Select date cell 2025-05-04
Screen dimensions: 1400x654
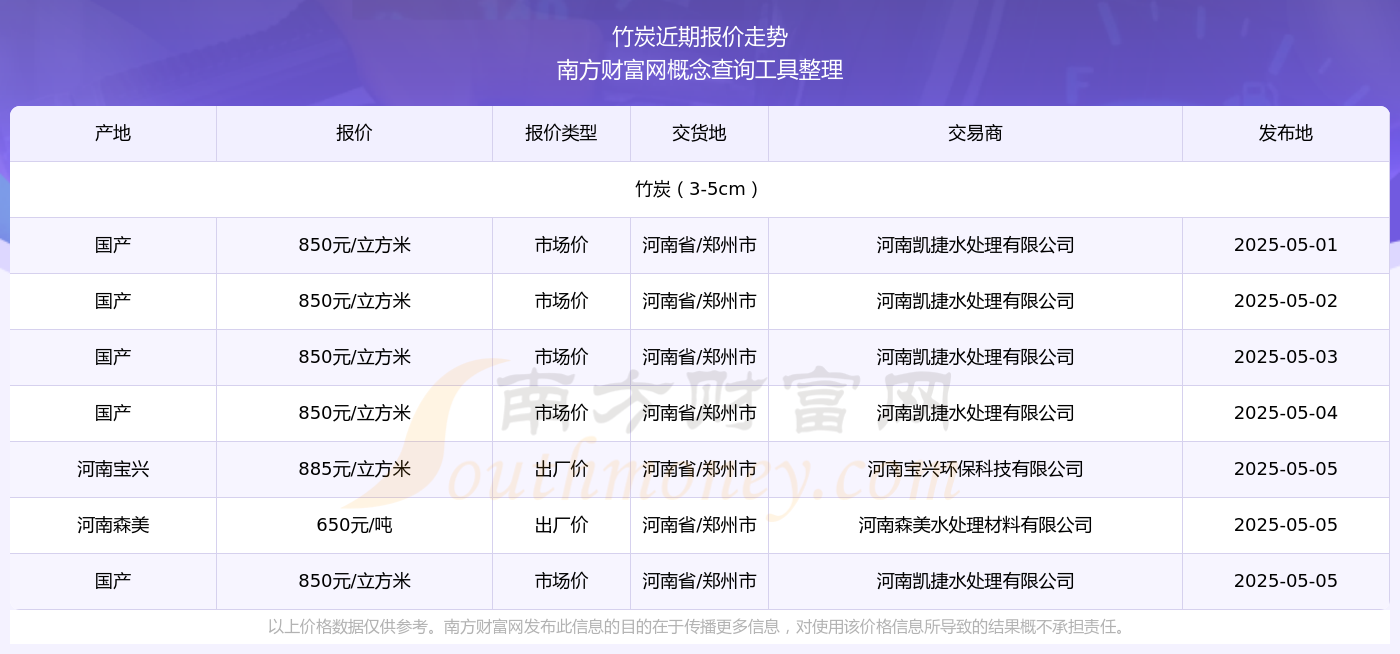pyautogui.click(x=1286, y=413)
